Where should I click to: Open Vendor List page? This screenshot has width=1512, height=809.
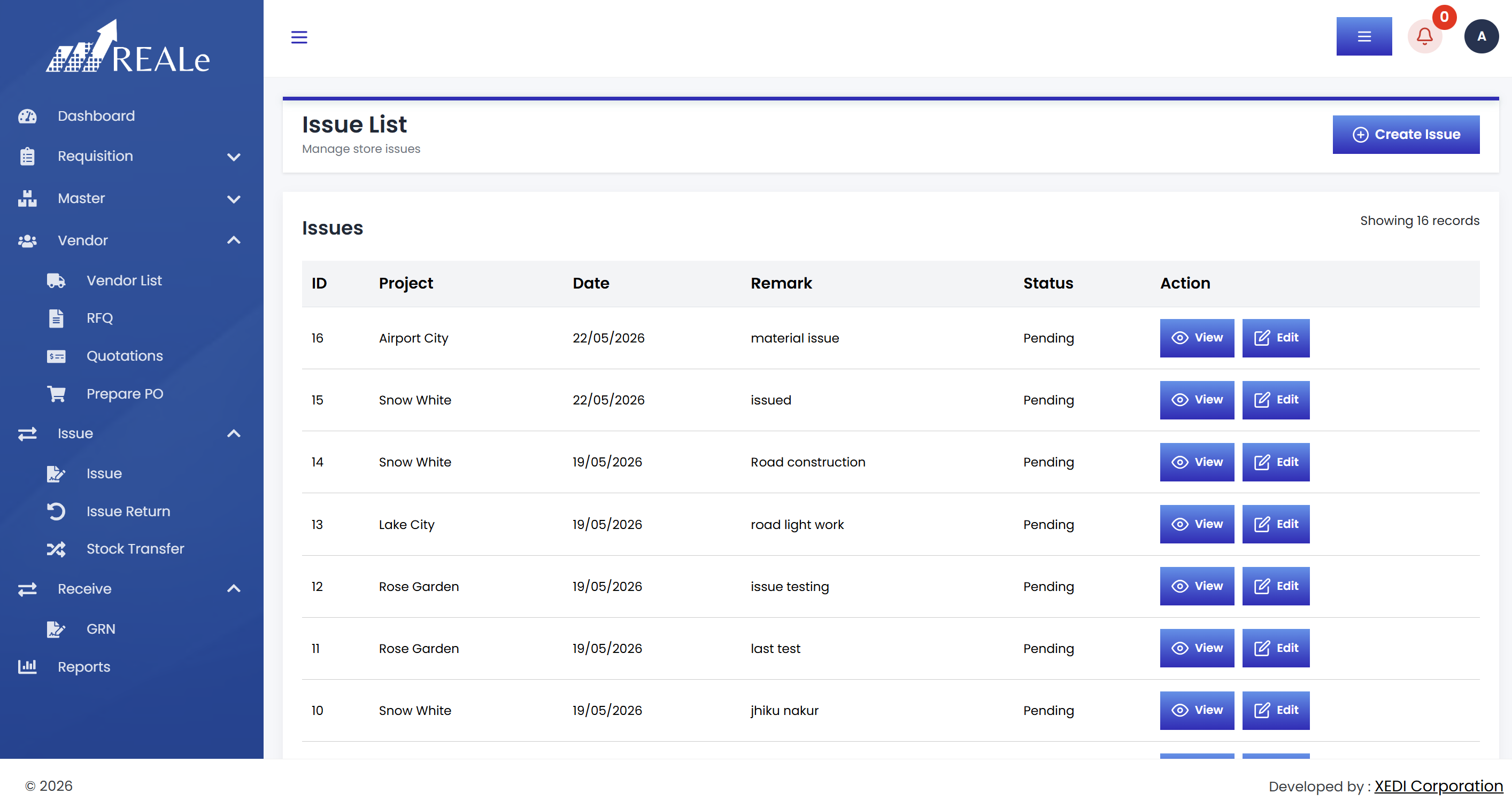(125, 281)
